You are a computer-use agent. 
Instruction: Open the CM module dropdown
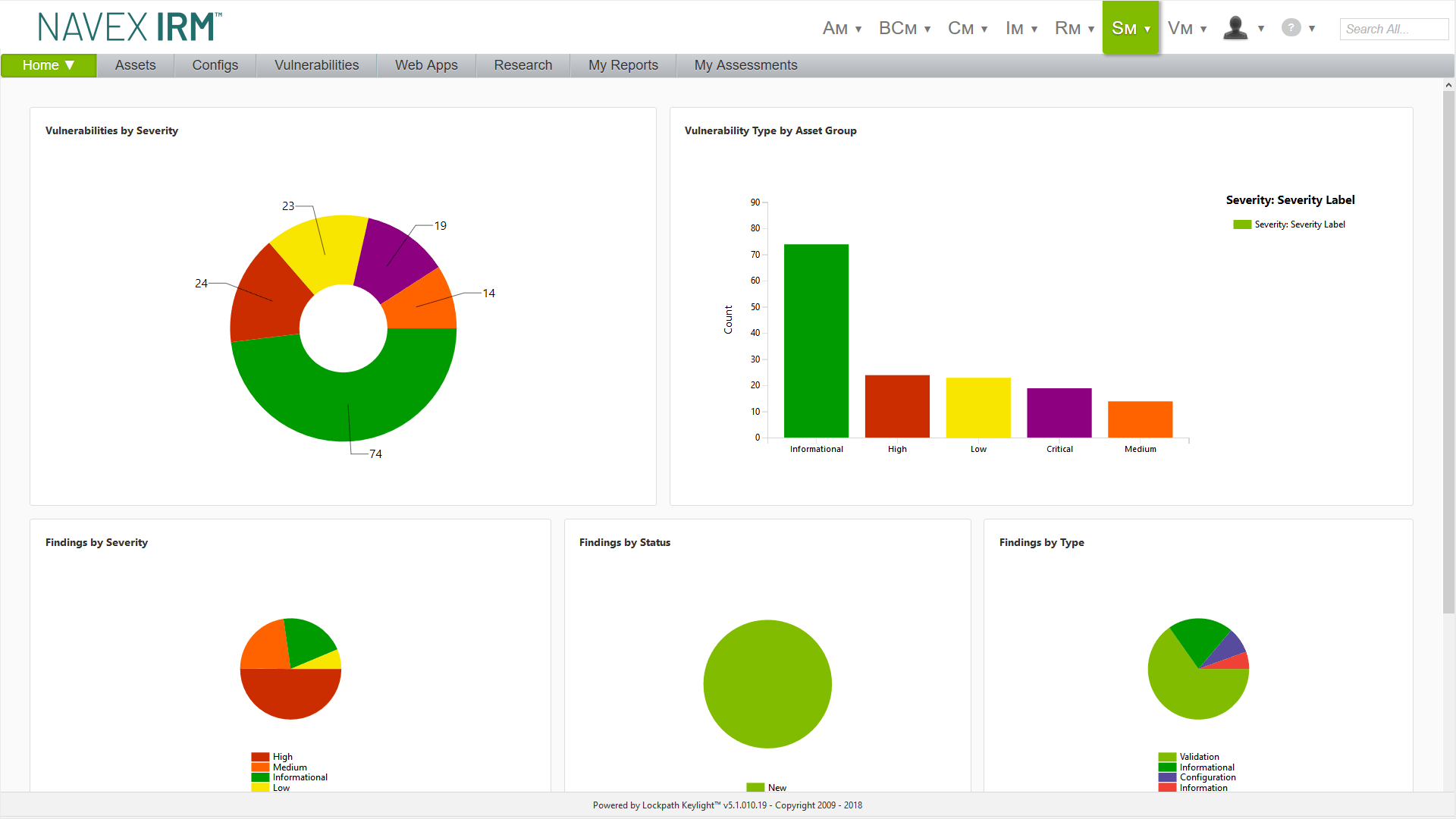tap(967, 27)
